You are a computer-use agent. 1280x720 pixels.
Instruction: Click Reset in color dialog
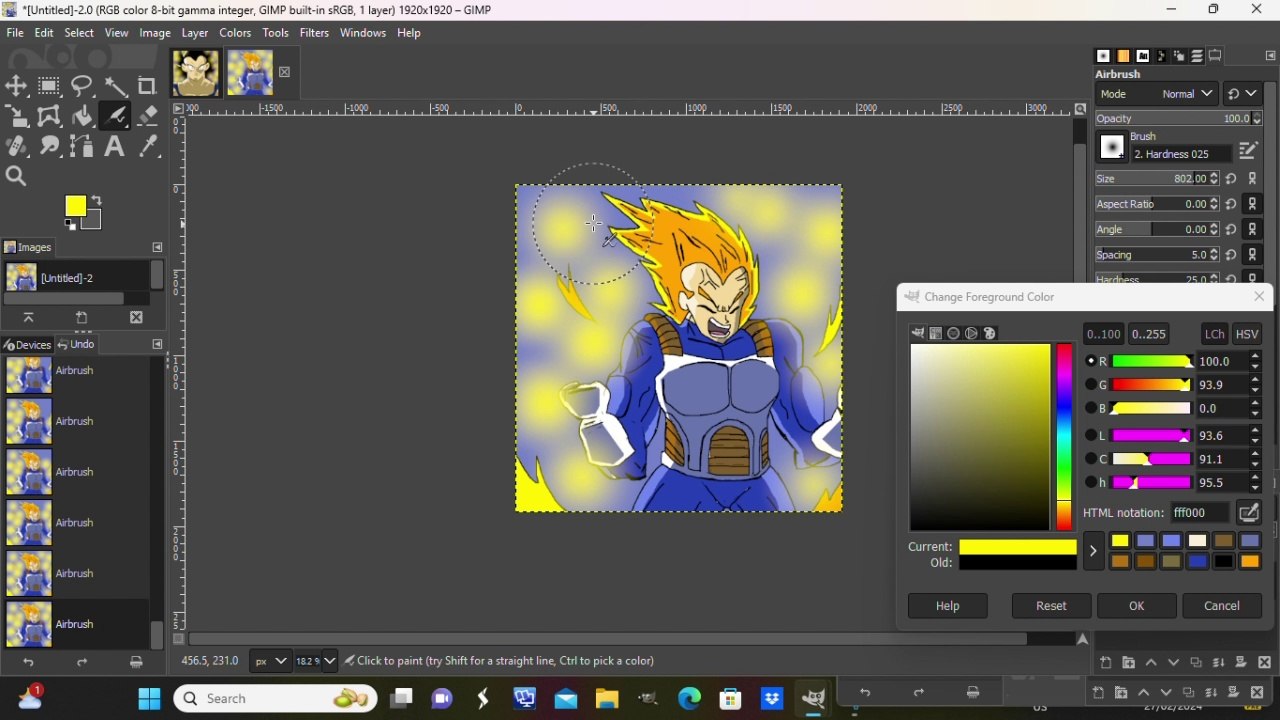pos(1051,606)
